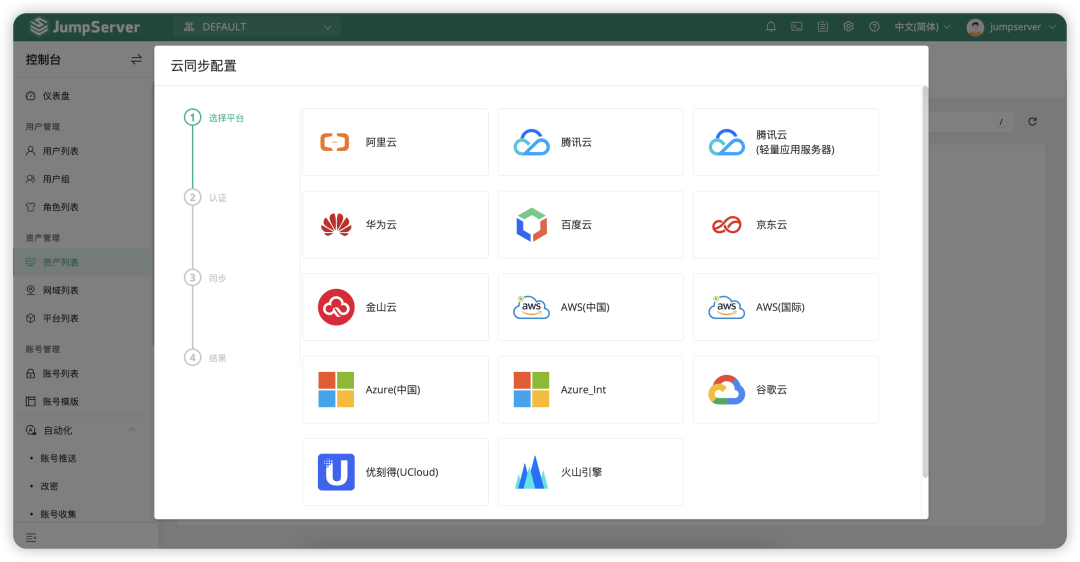Click step 1 选择平台 in wizard

[x=214, y=118]
